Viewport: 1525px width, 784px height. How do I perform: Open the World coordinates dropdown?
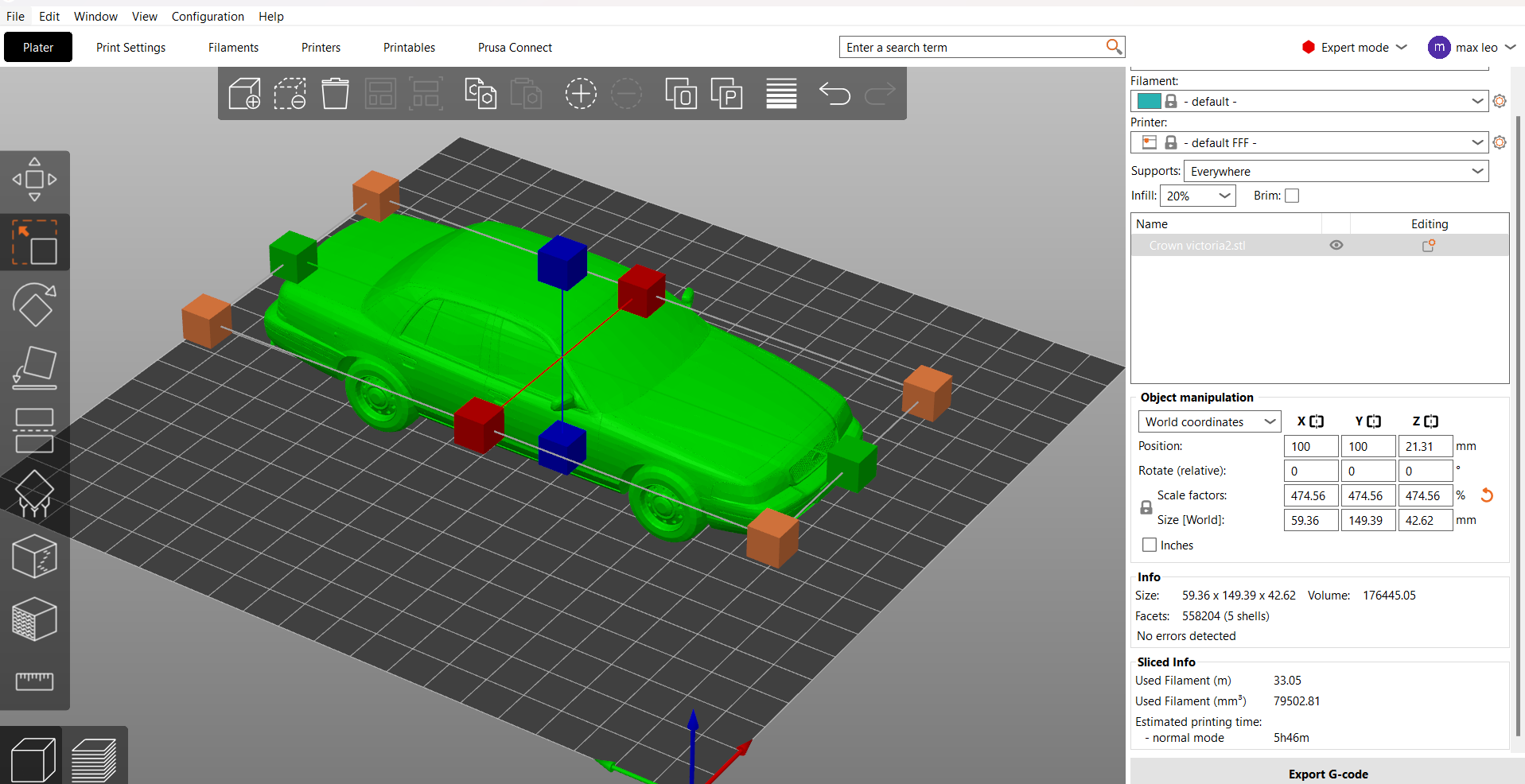tap(1209, 421)
